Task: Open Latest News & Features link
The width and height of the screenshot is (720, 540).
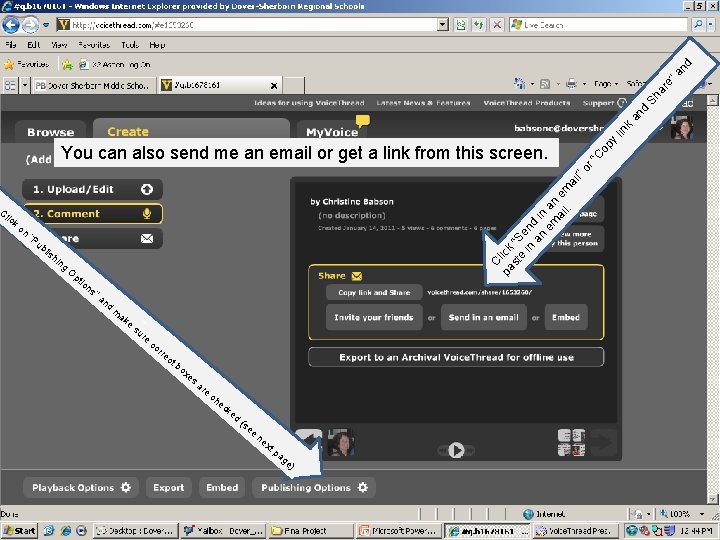Action: [423, 103]
